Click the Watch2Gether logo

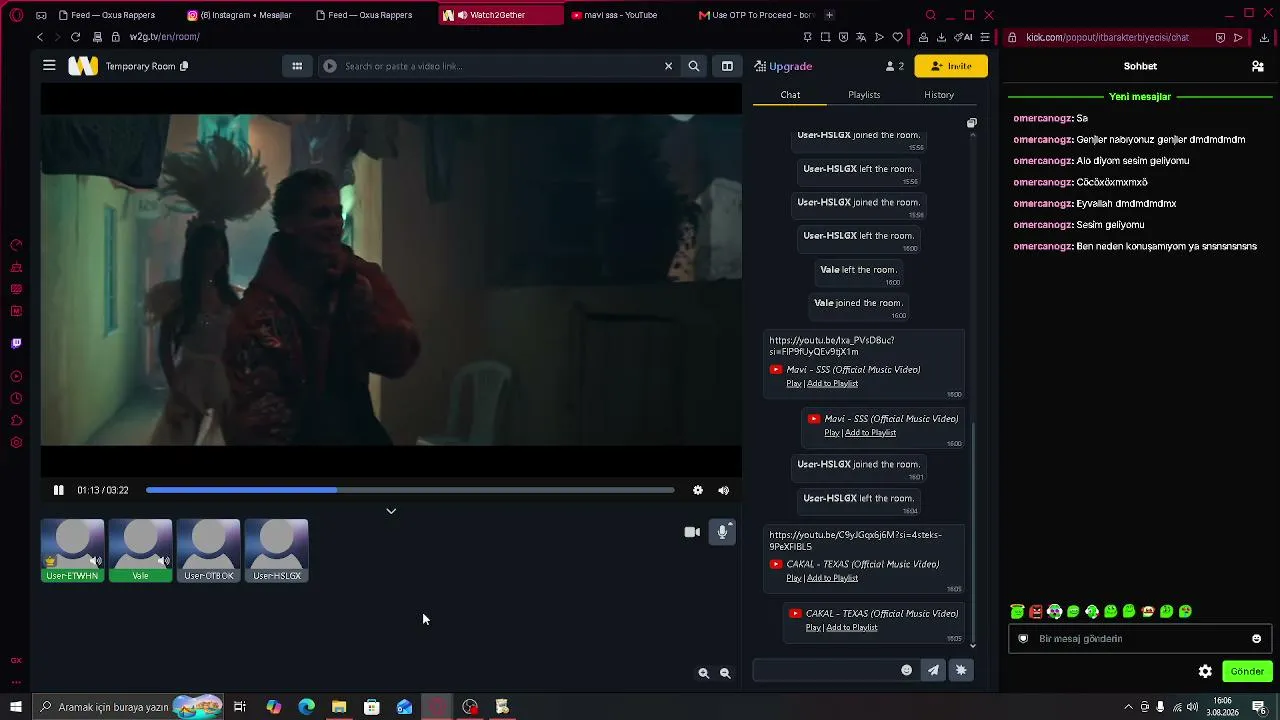83,66
